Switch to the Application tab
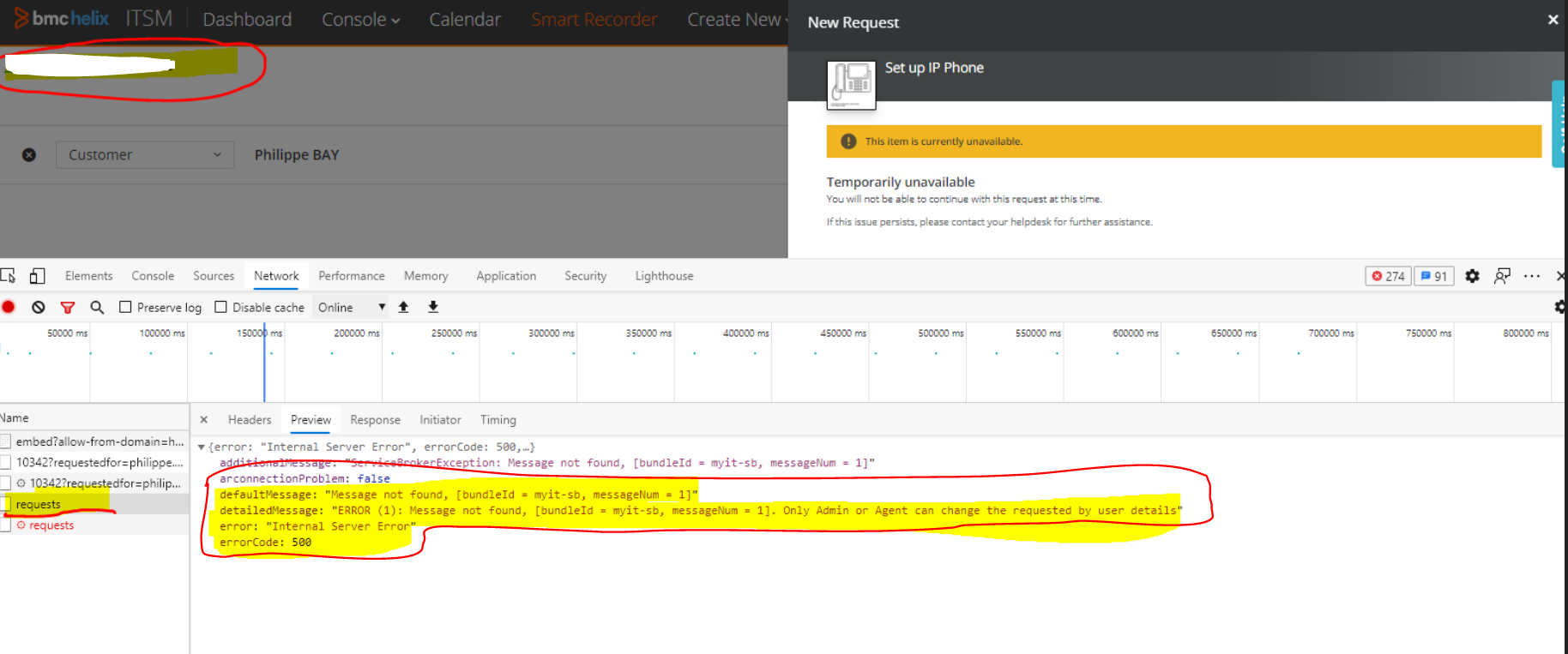This screenshot has width=1568, height=654. coord(506,276)
